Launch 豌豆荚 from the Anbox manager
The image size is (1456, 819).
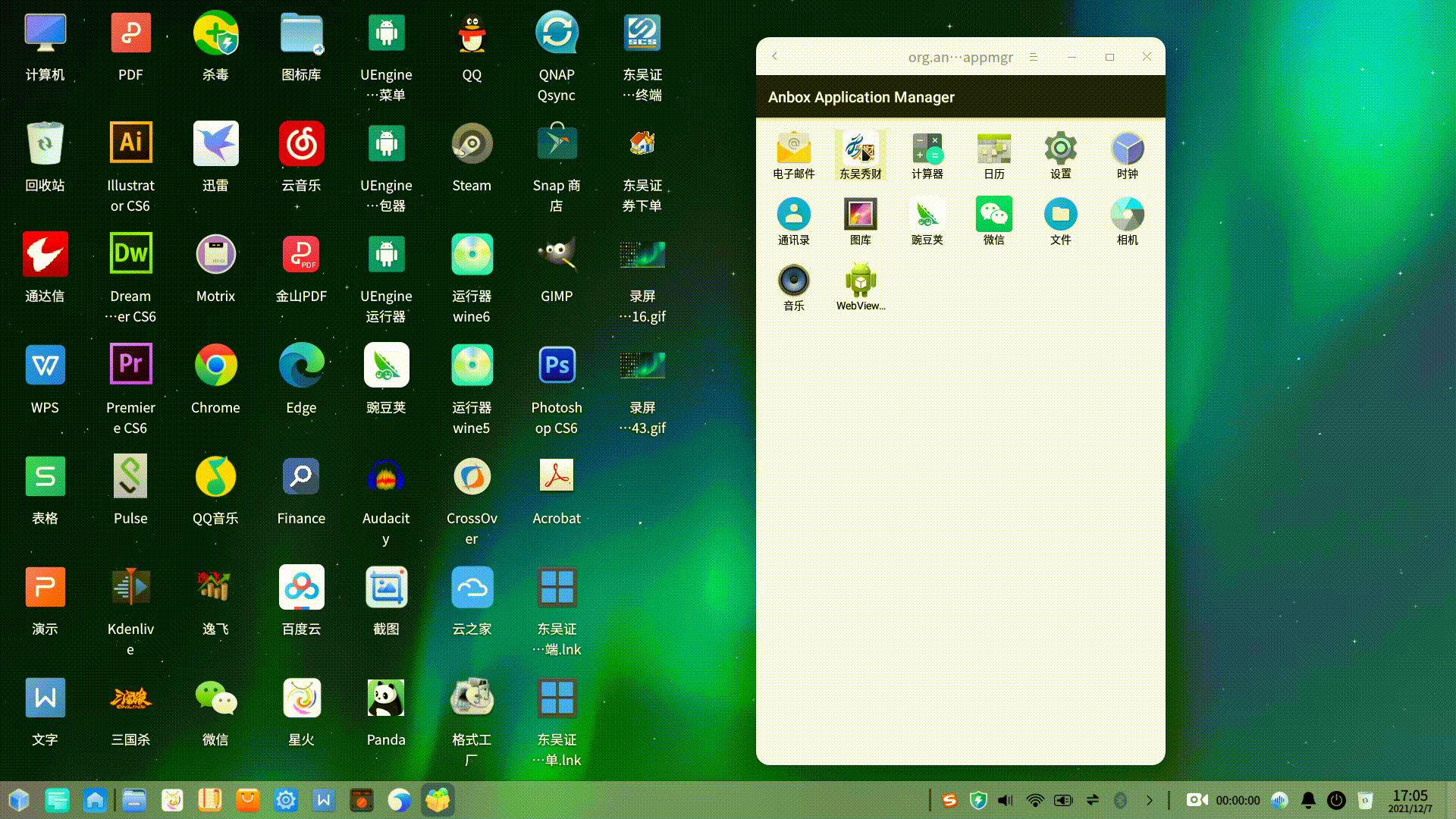click(x=927, y=218)
